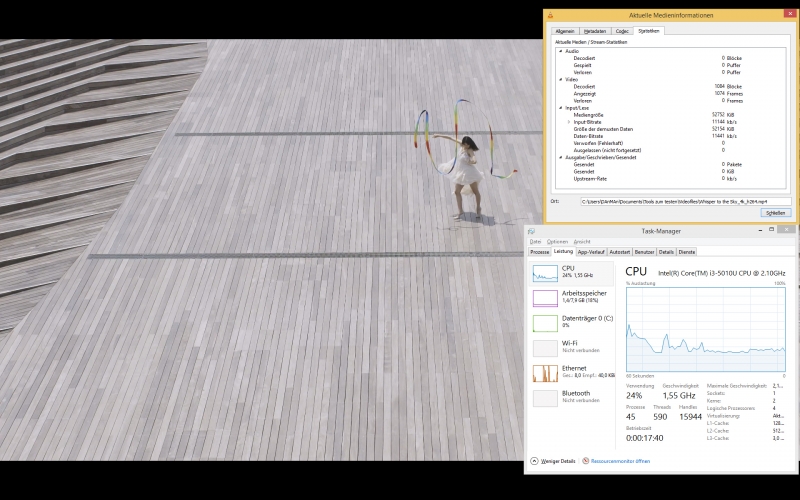Click the Task-Manager title bar icon
Image resolution: width=800 pixels, height=500 pixels.
pyautogui.click(x=531, y=231)
